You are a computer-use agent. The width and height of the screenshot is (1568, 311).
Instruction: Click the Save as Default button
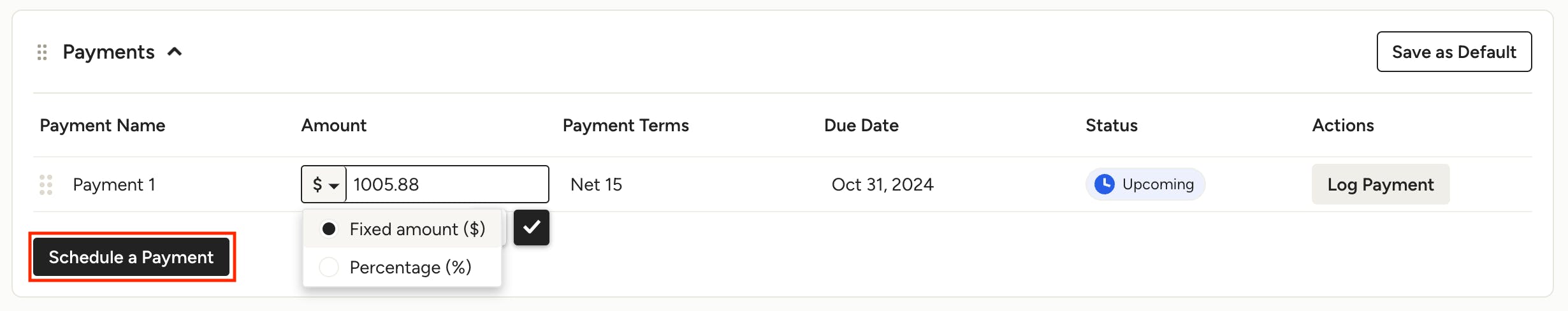tap(1453, 52)
